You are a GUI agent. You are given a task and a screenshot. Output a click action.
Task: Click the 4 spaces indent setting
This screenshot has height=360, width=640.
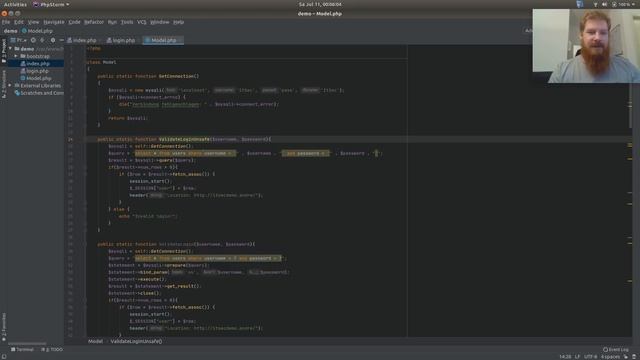610,357
